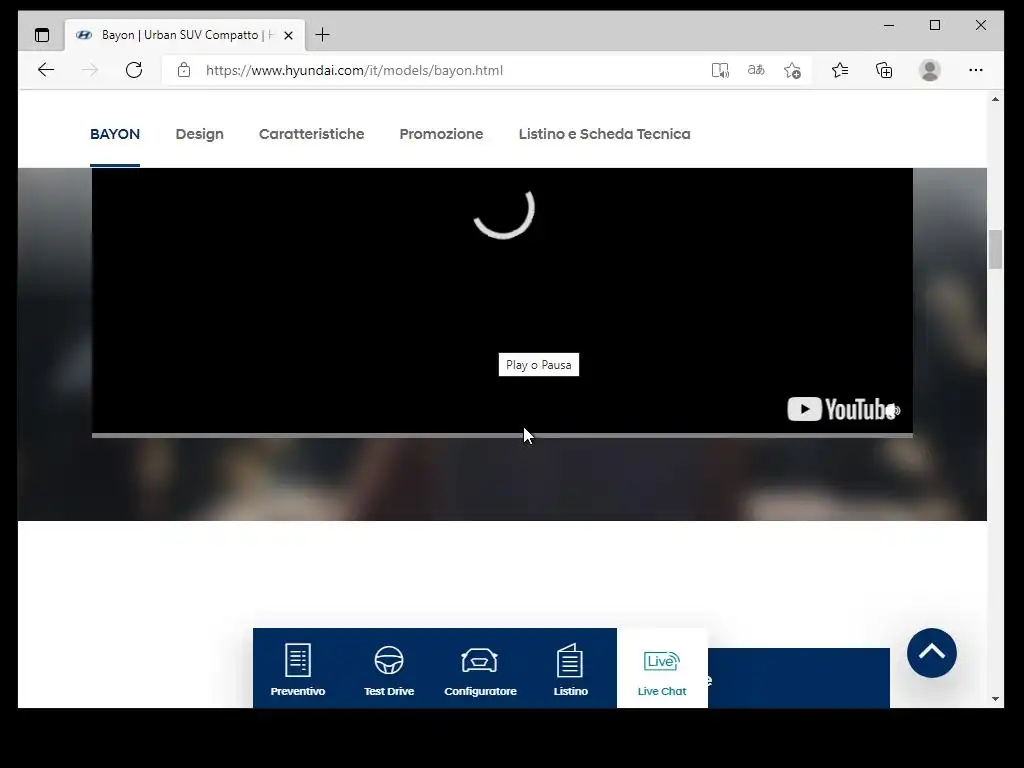Open the translate page icon
The height and width of the screenshot is (768, 1024).
[756, 70]
